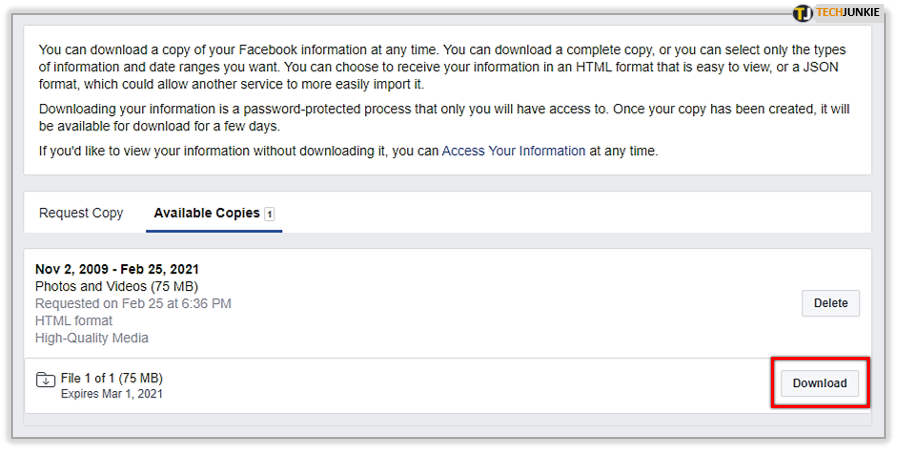Click the gray HTML format line under Requested on
Image resolution: width=897 pixels, height=450 pixels.
(x=74, y=320)
